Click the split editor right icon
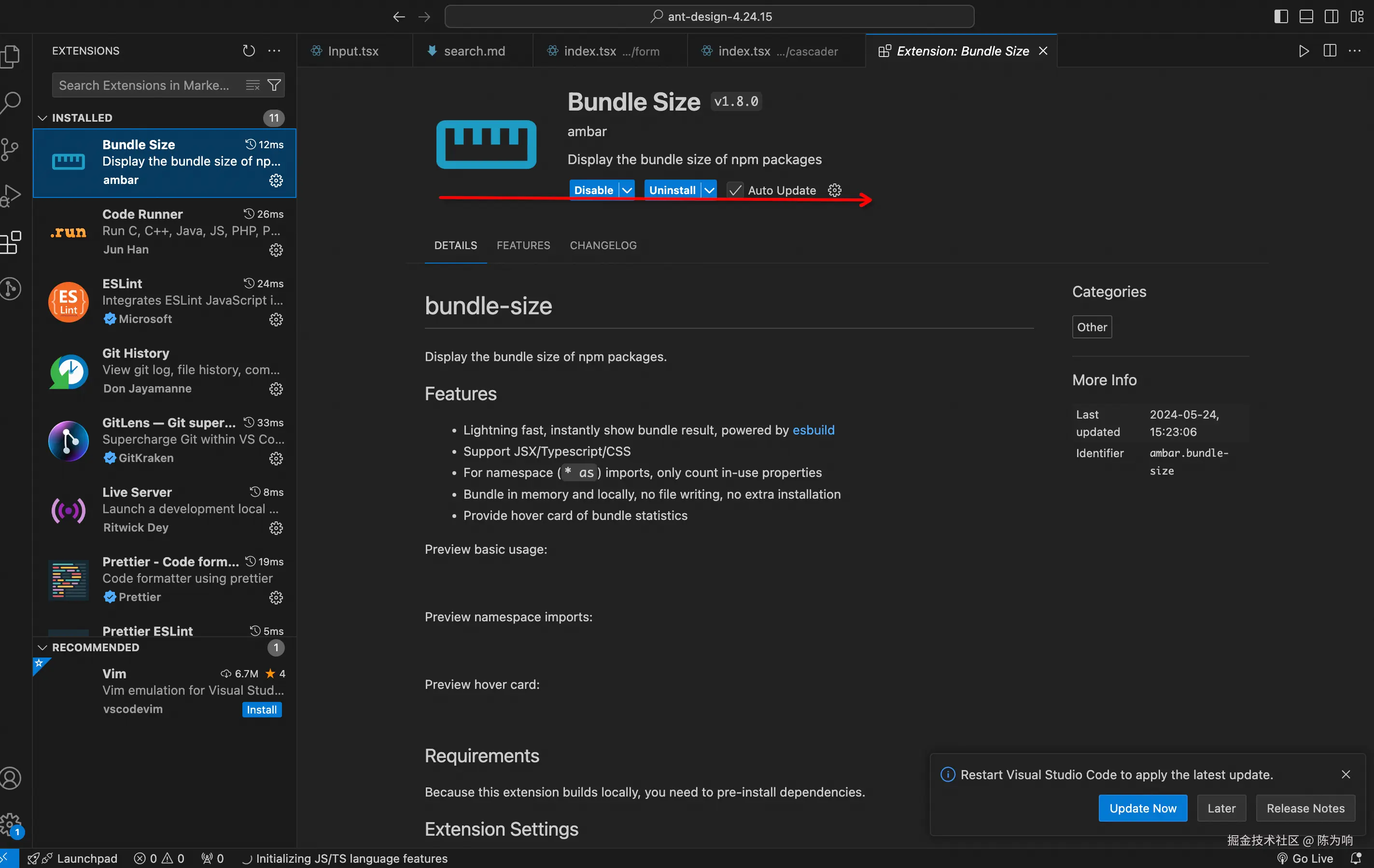The height and width of the screenshot is (868, 1374). (x=1330, y=51)
